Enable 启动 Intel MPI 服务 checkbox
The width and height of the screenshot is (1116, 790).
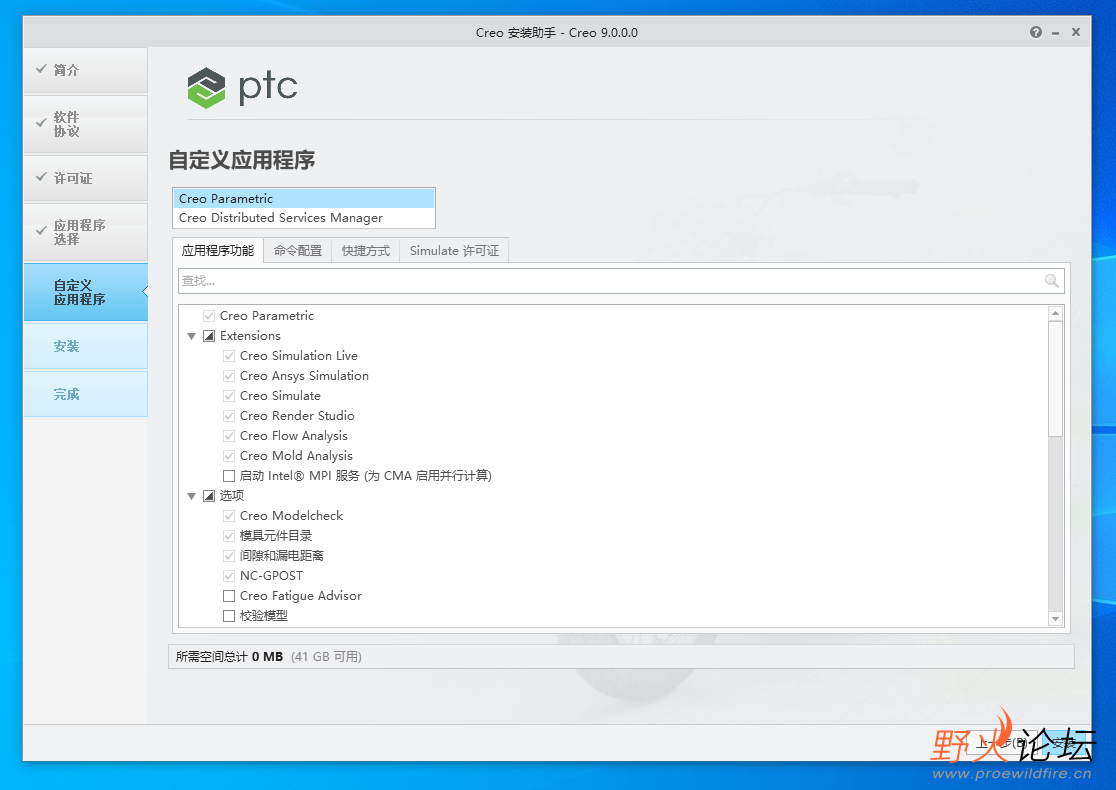click(x=229, y=475)
